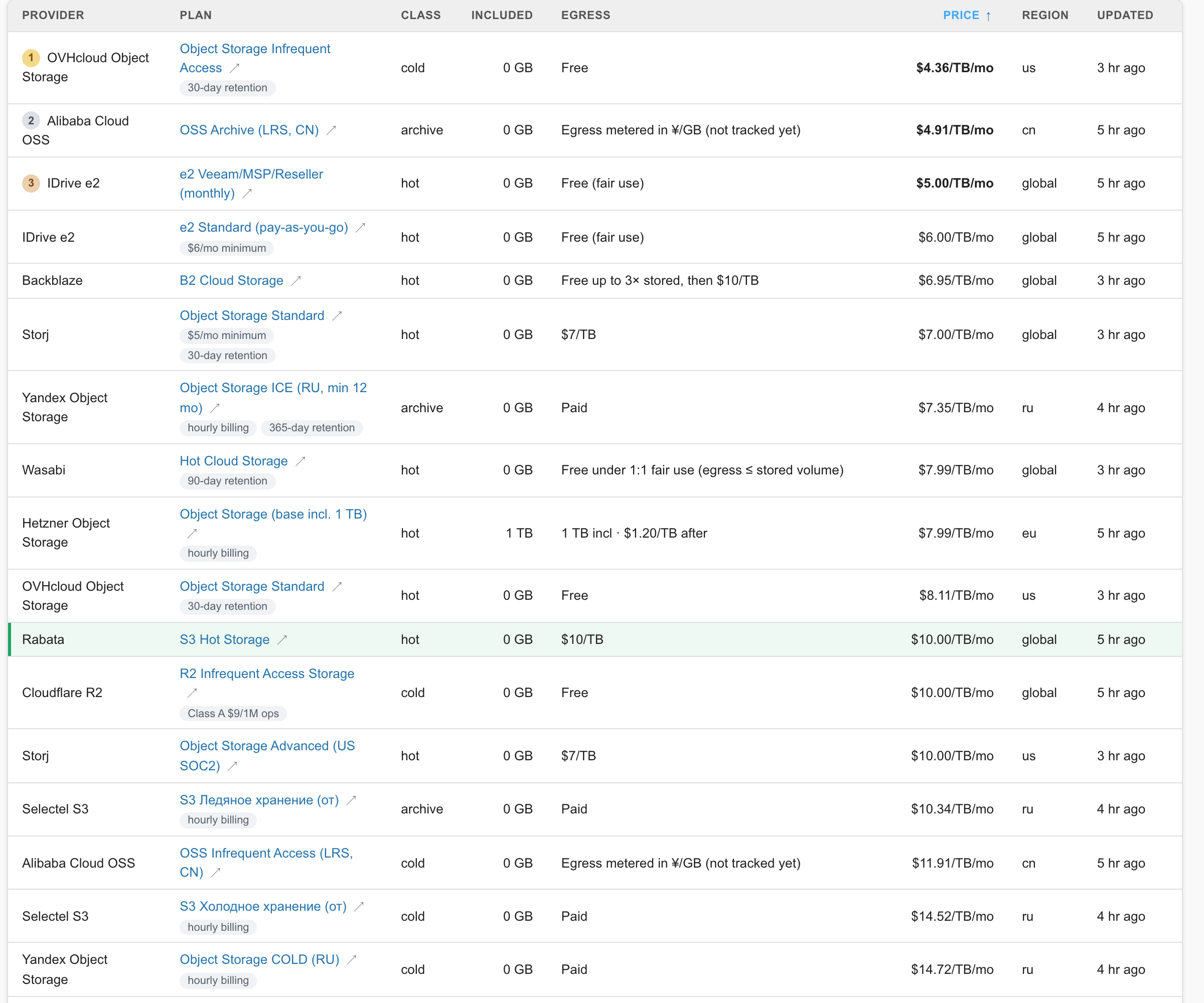1204x1003 pixels.
Task: Click external arrow after Object Storage ICE (RU, min 12 mo)
Action: (x=215, y=408)
